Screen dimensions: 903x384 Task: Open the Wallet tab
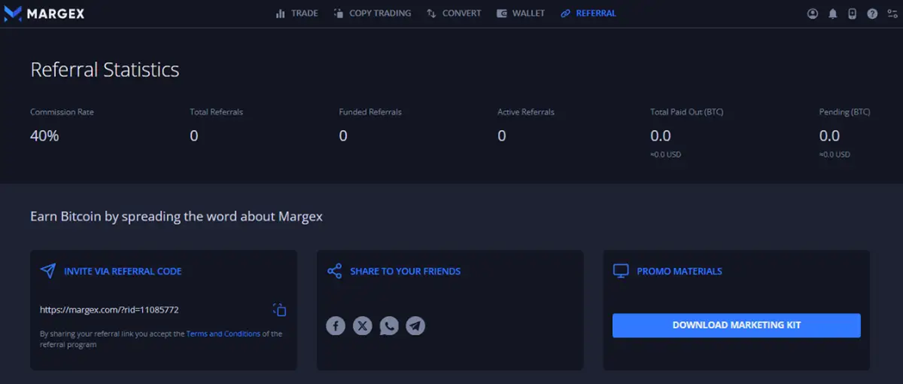pyautogui.click(x=521, y=13)
